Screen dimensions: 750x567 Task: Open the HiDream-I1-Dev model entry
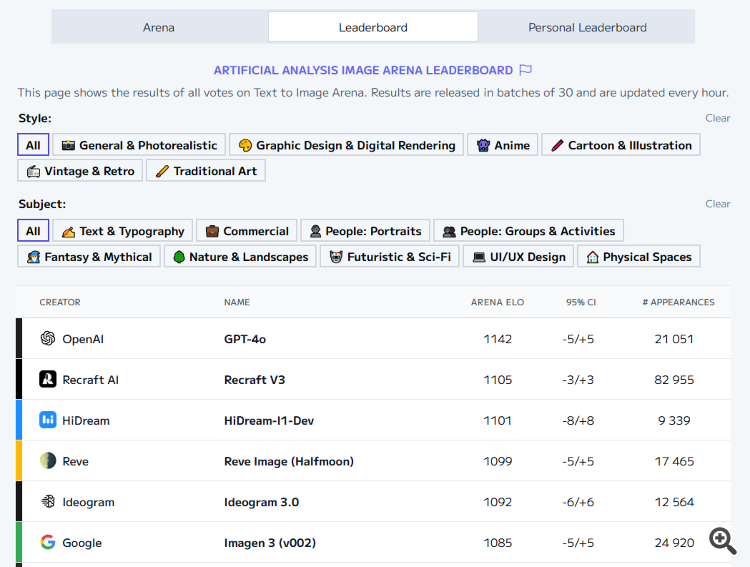click(x=269, y=421)
